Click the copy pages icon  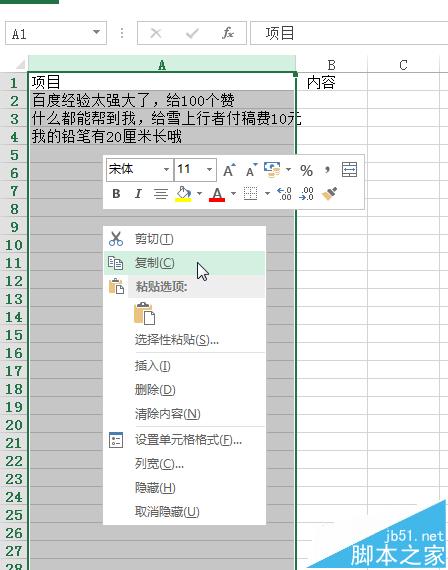pyautogui.click(x=116, y=262)
